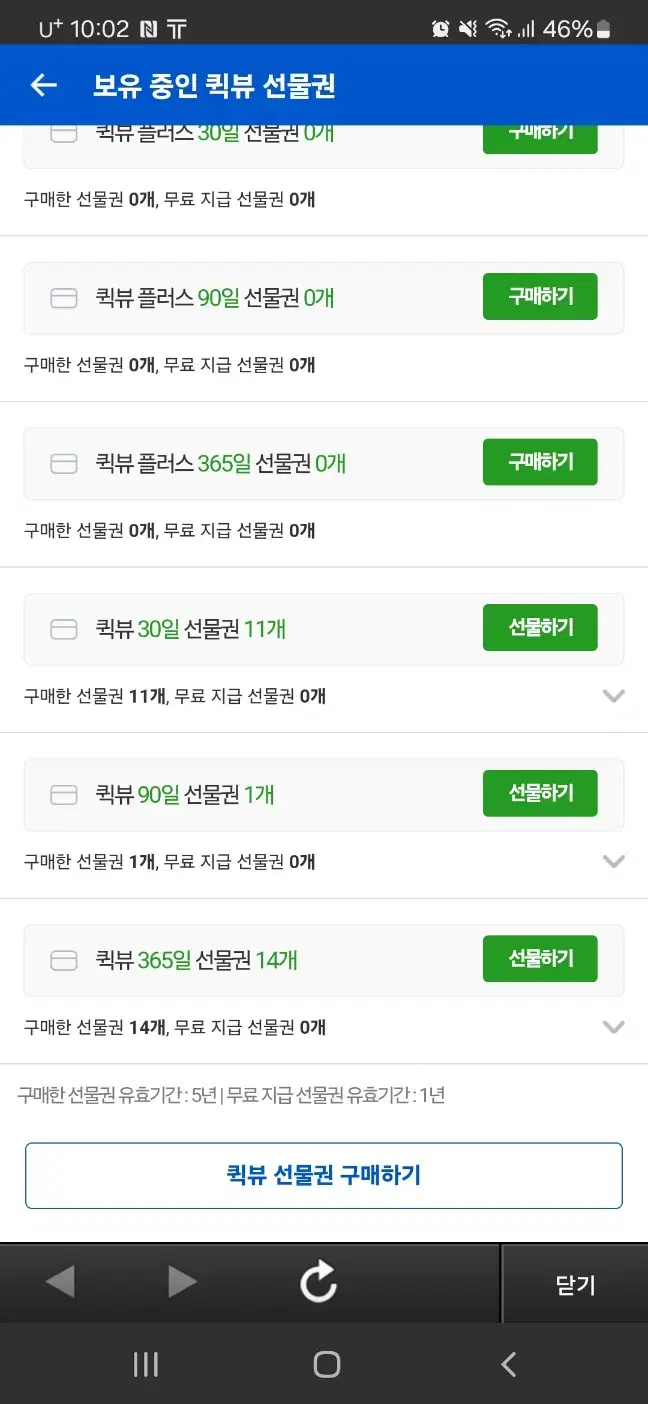
Task: Expand details of the 퀵뷰 90일 선물권 row
Action: 614,861
